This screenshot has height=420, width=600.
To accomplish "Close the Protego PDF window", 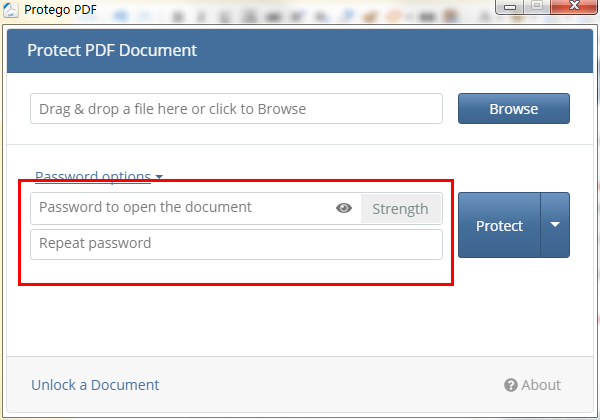I will 574,8.
